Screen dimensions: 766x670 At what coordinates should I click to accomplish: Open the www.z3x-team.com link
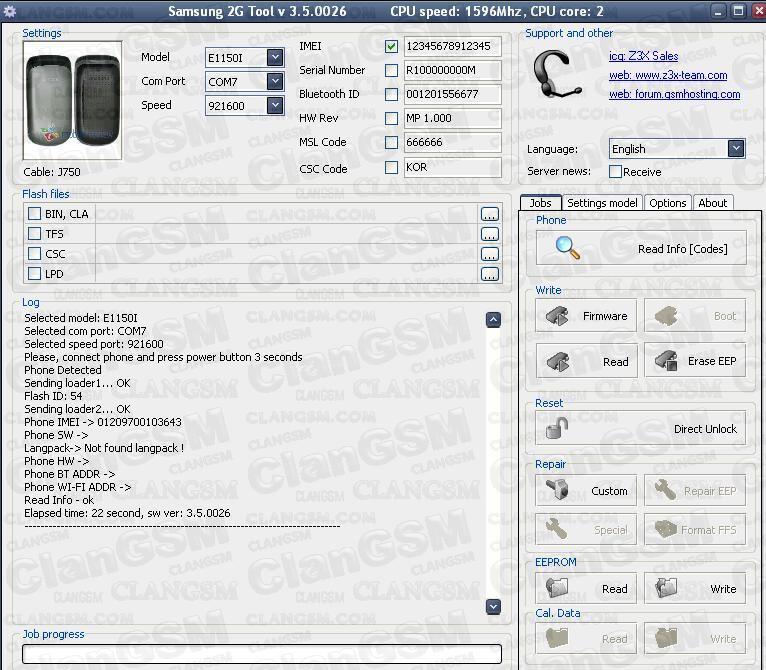pyautogui.click(x=668, y=75)
